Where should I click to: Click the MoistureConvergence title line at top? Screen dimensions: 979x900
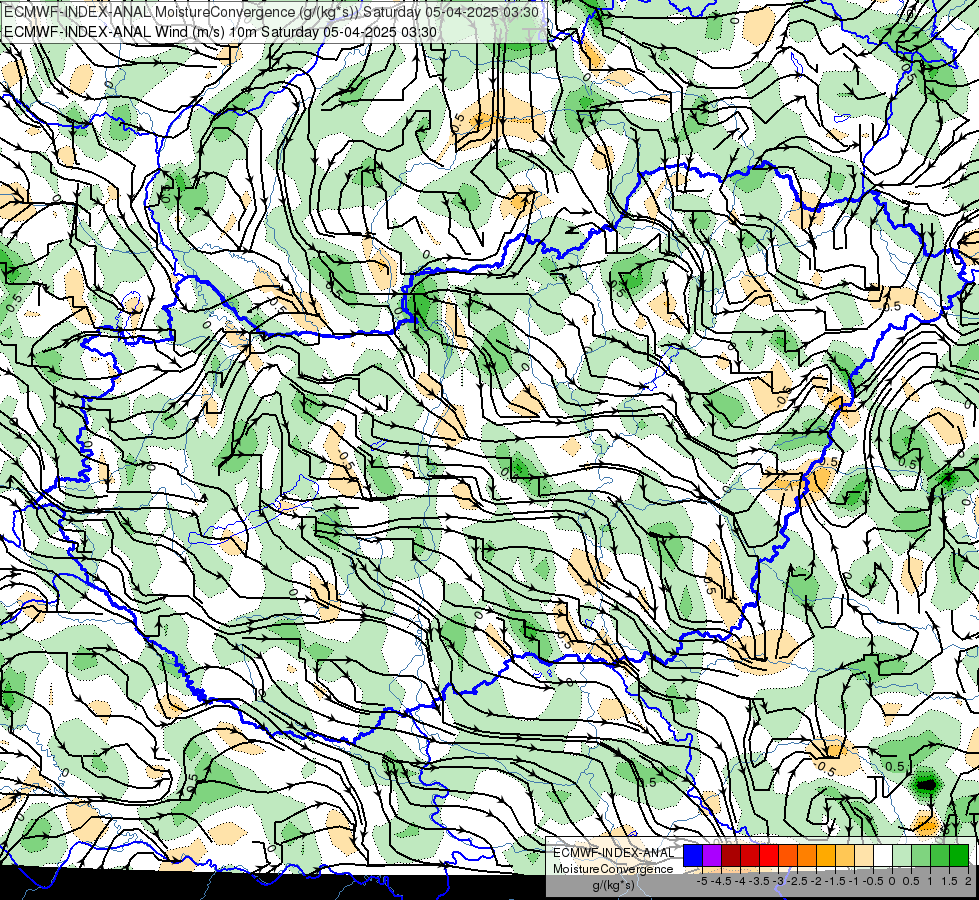(x=274, y=12)
